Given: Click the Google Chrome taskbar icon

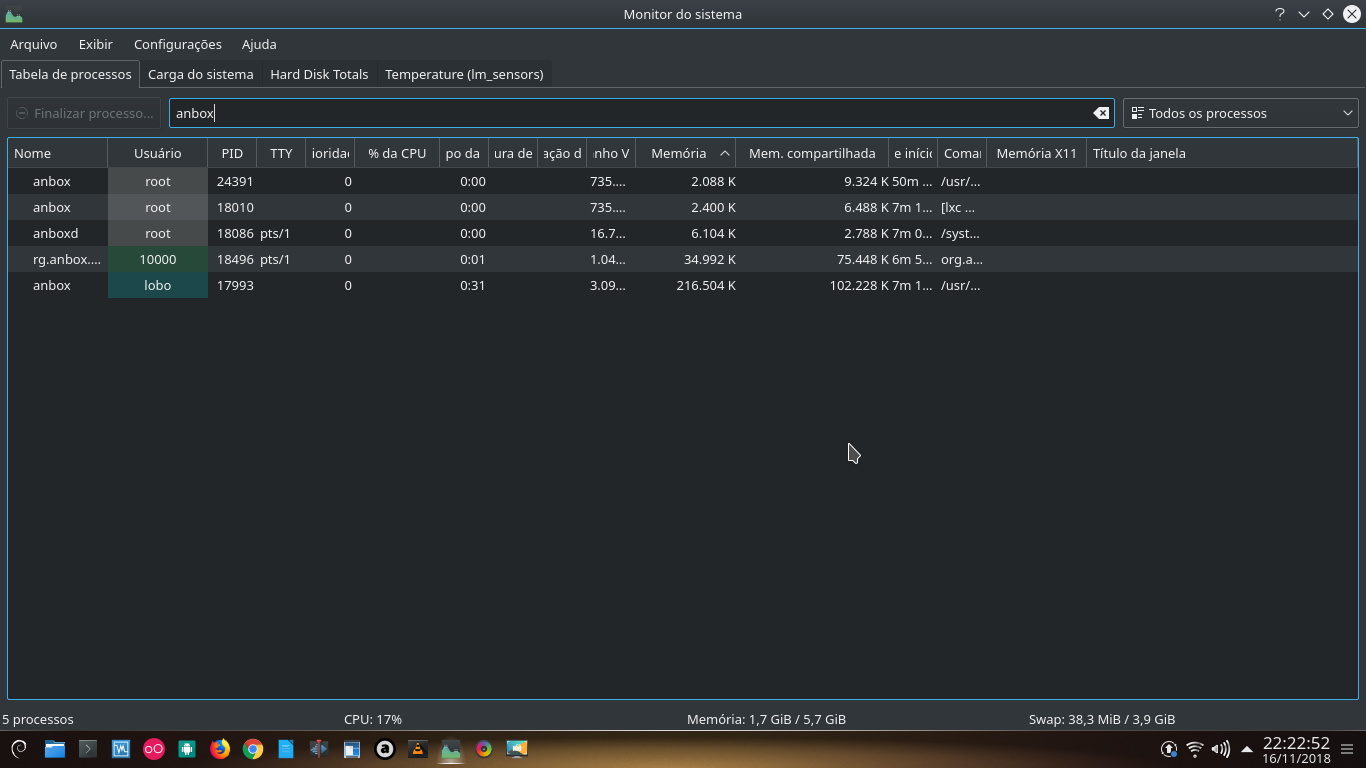Looking at the screenshot, I should point(252,748).
